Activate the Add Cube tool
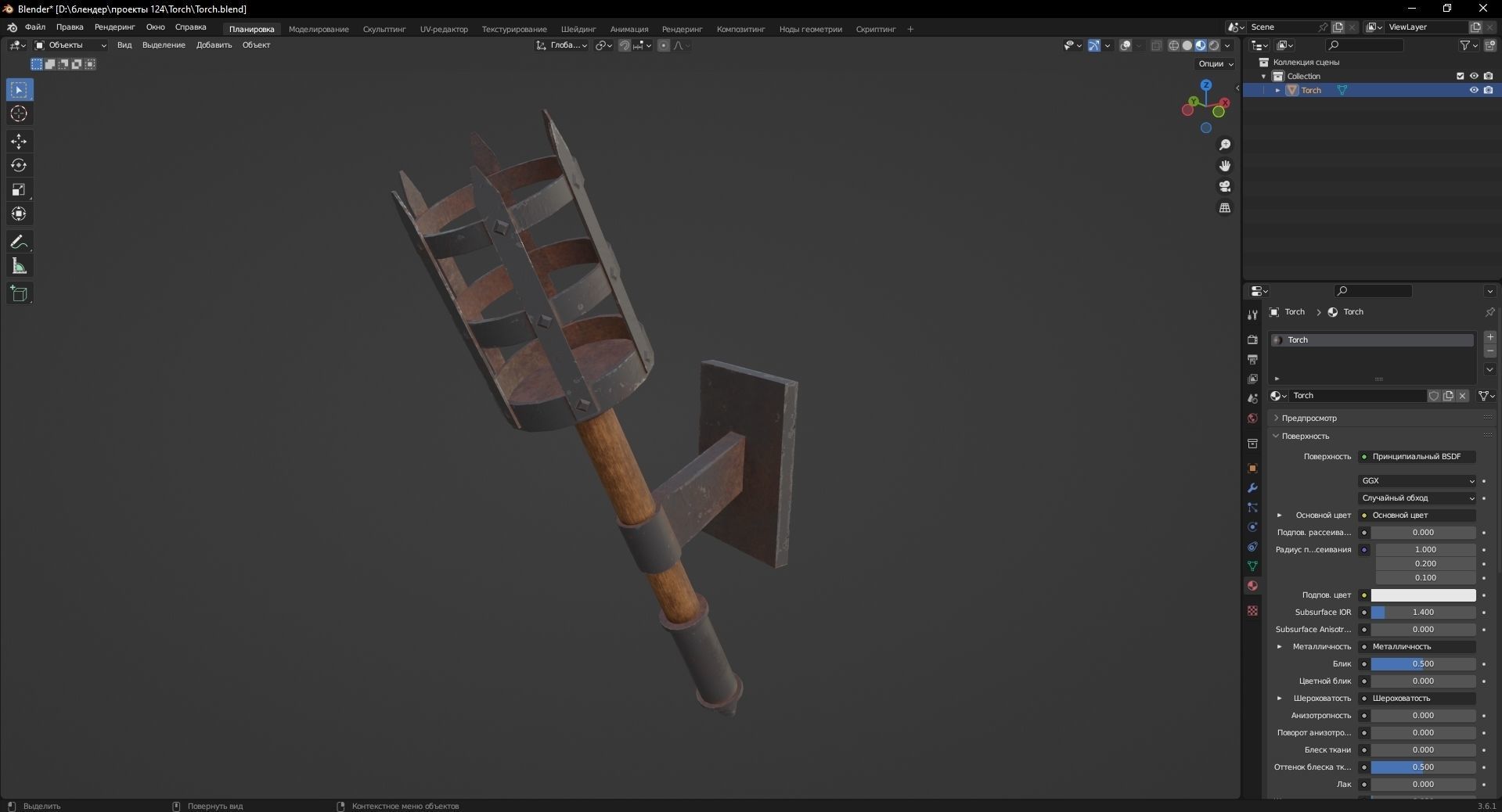This screenshot has width=1502, height=812. tap(19, 293)
